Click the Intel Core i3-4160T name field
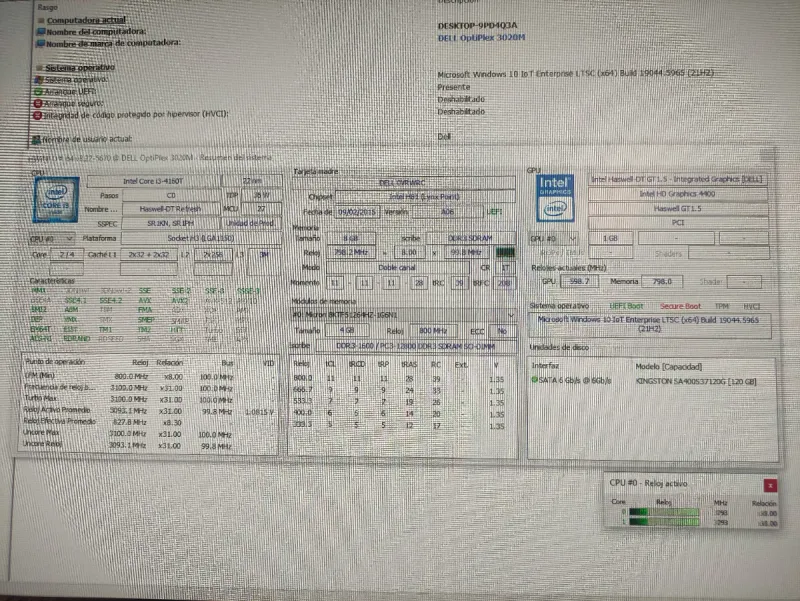The width and height of the screenshot is (800, 601). tap(153, 181)
